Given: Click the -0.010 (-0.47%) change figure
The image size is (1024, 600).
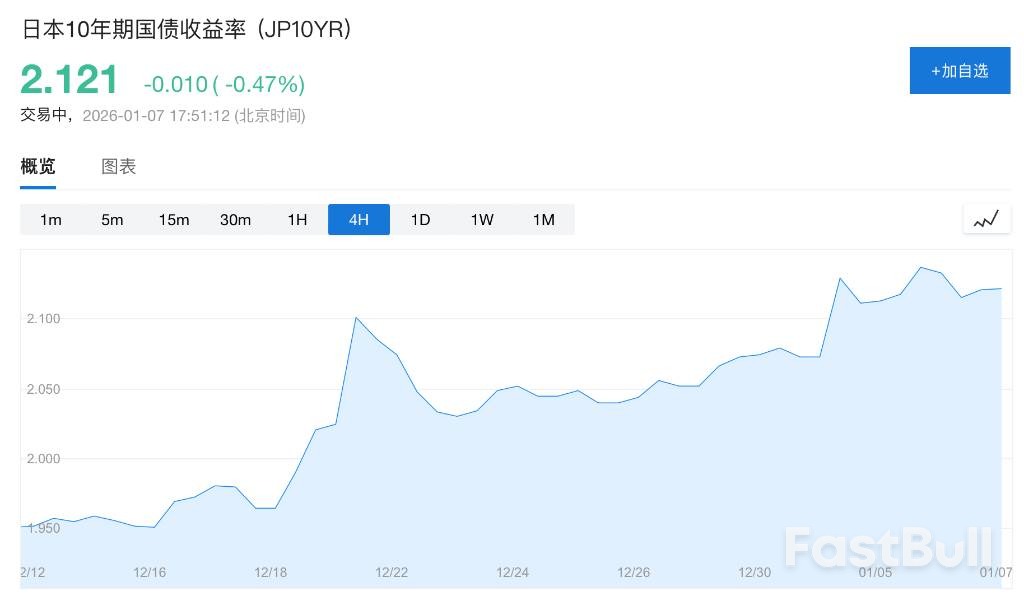Looking at the screenshot, I should 224,84.
